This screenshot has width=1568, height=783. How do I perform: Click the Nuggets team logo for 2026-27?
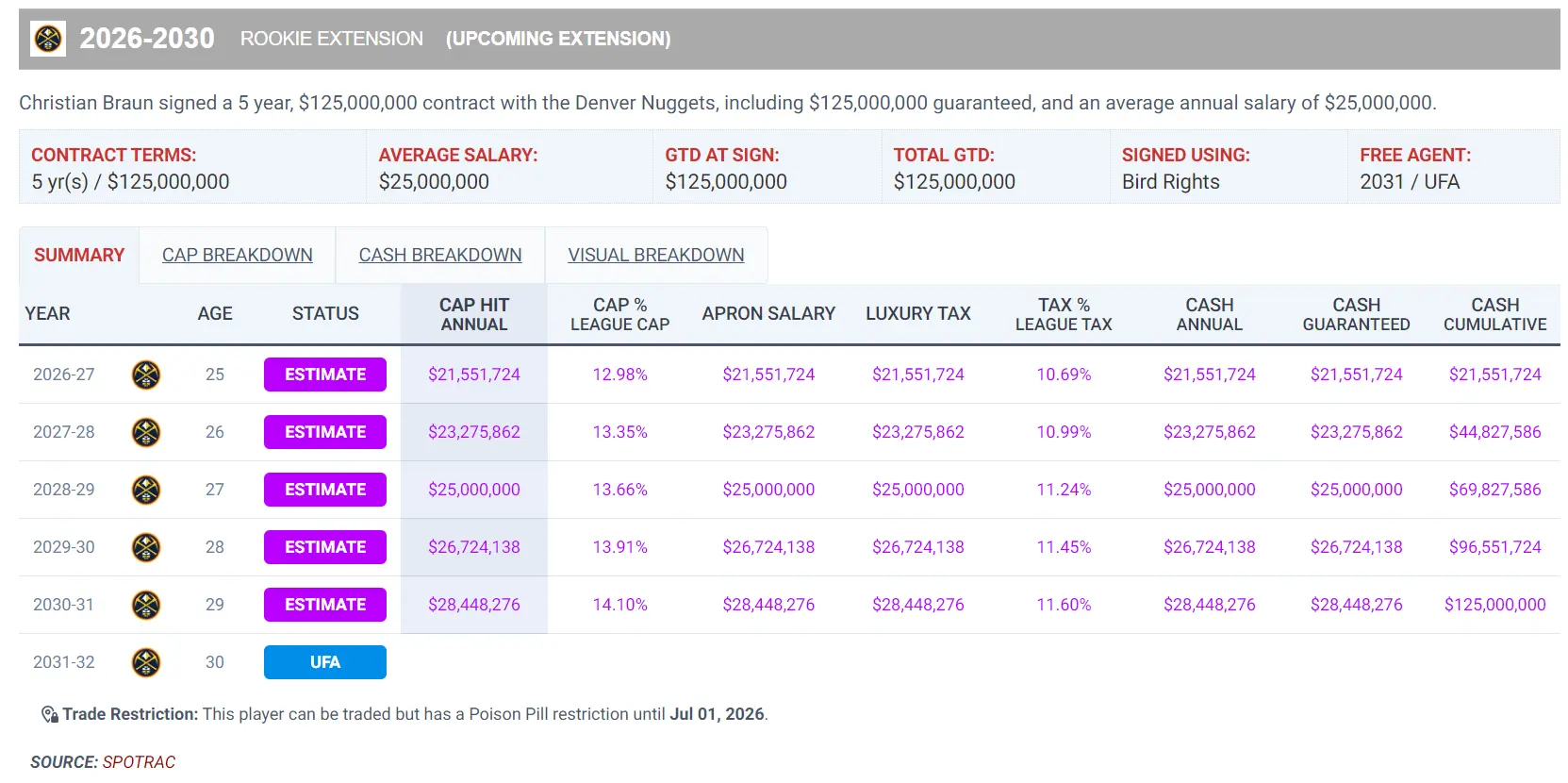145,375
